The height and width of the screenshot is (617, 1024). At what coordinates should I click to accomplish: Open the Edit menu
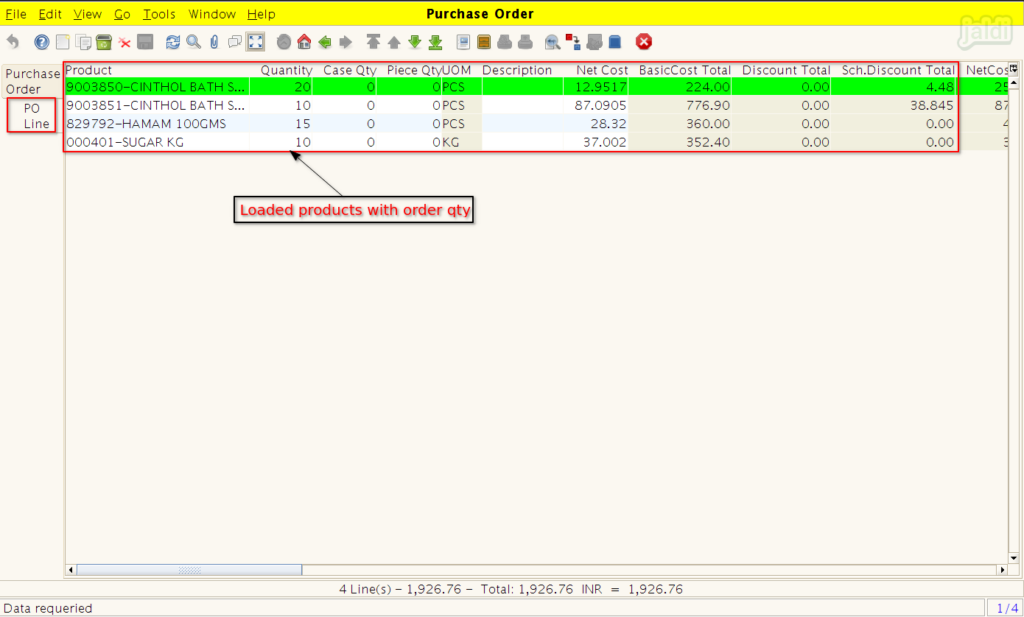[x=50, y=14]
